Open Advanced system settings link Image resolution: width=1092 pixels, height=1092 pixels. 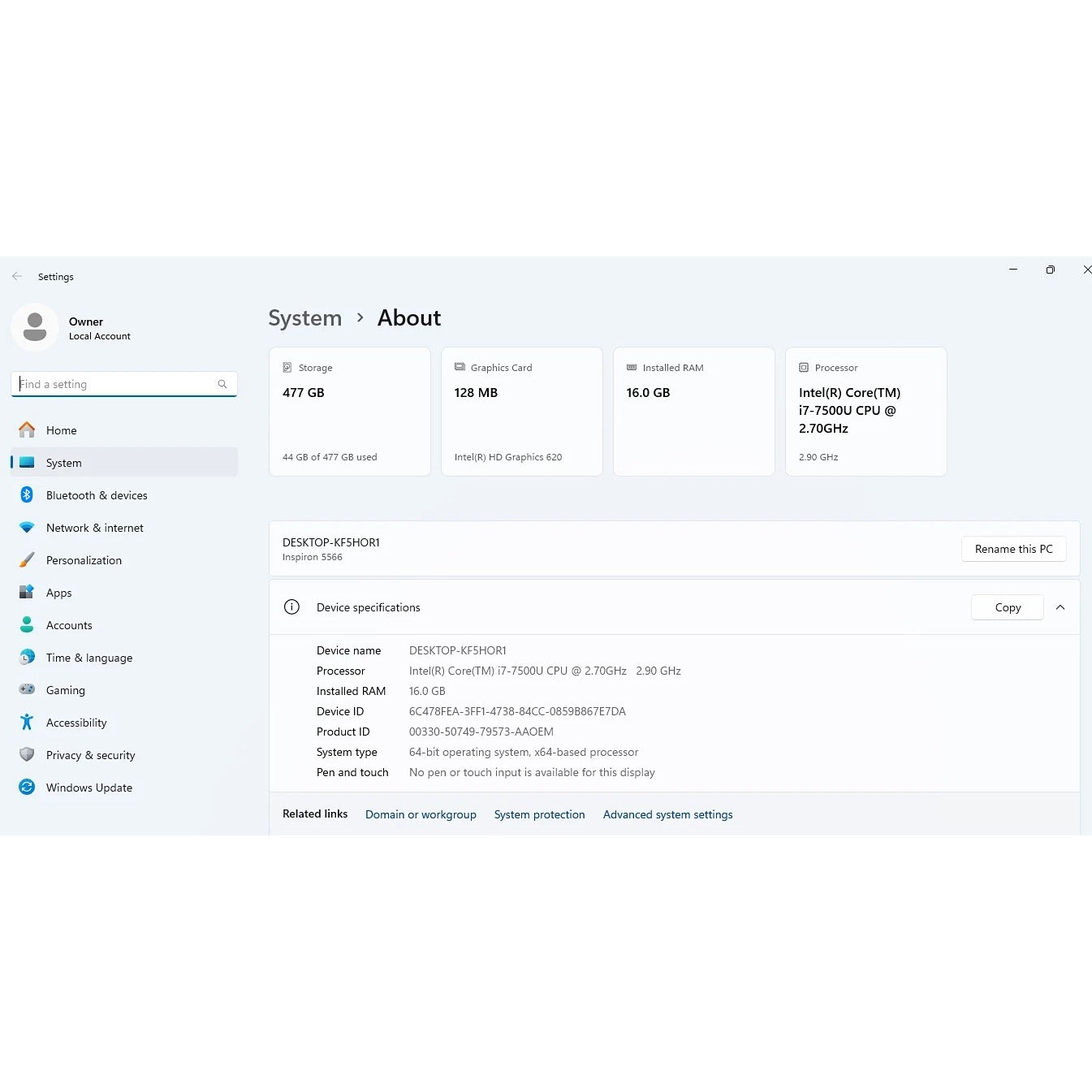click(667, 814)
